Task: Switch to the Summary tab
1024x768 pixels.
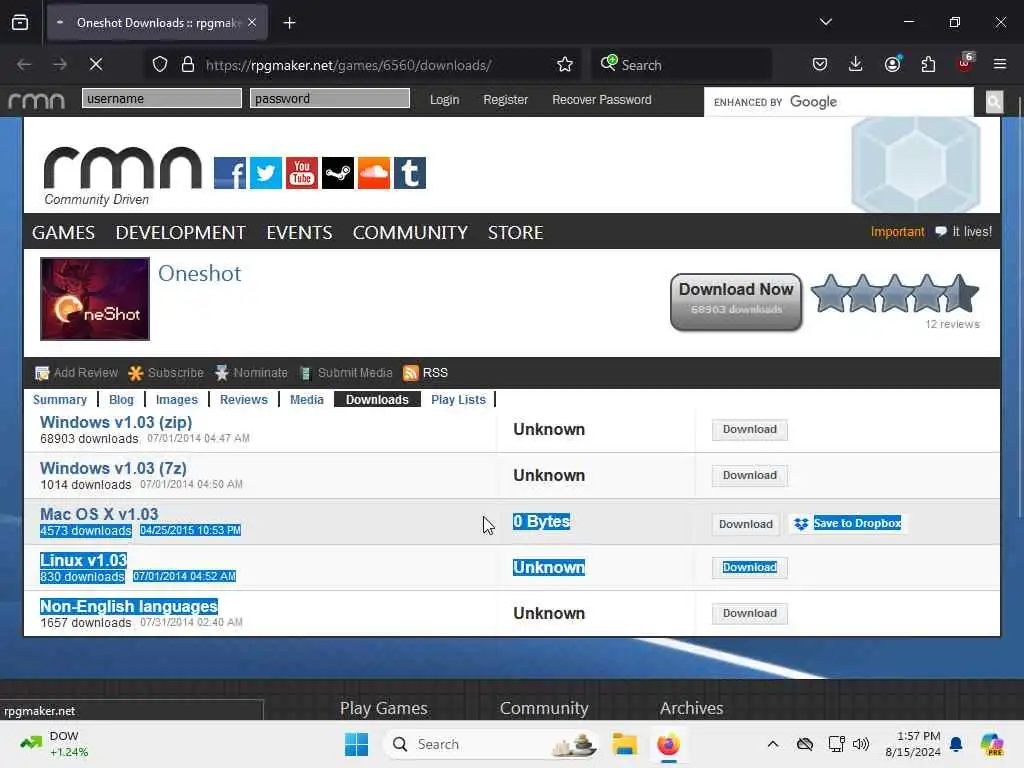Action: (60, 400)
